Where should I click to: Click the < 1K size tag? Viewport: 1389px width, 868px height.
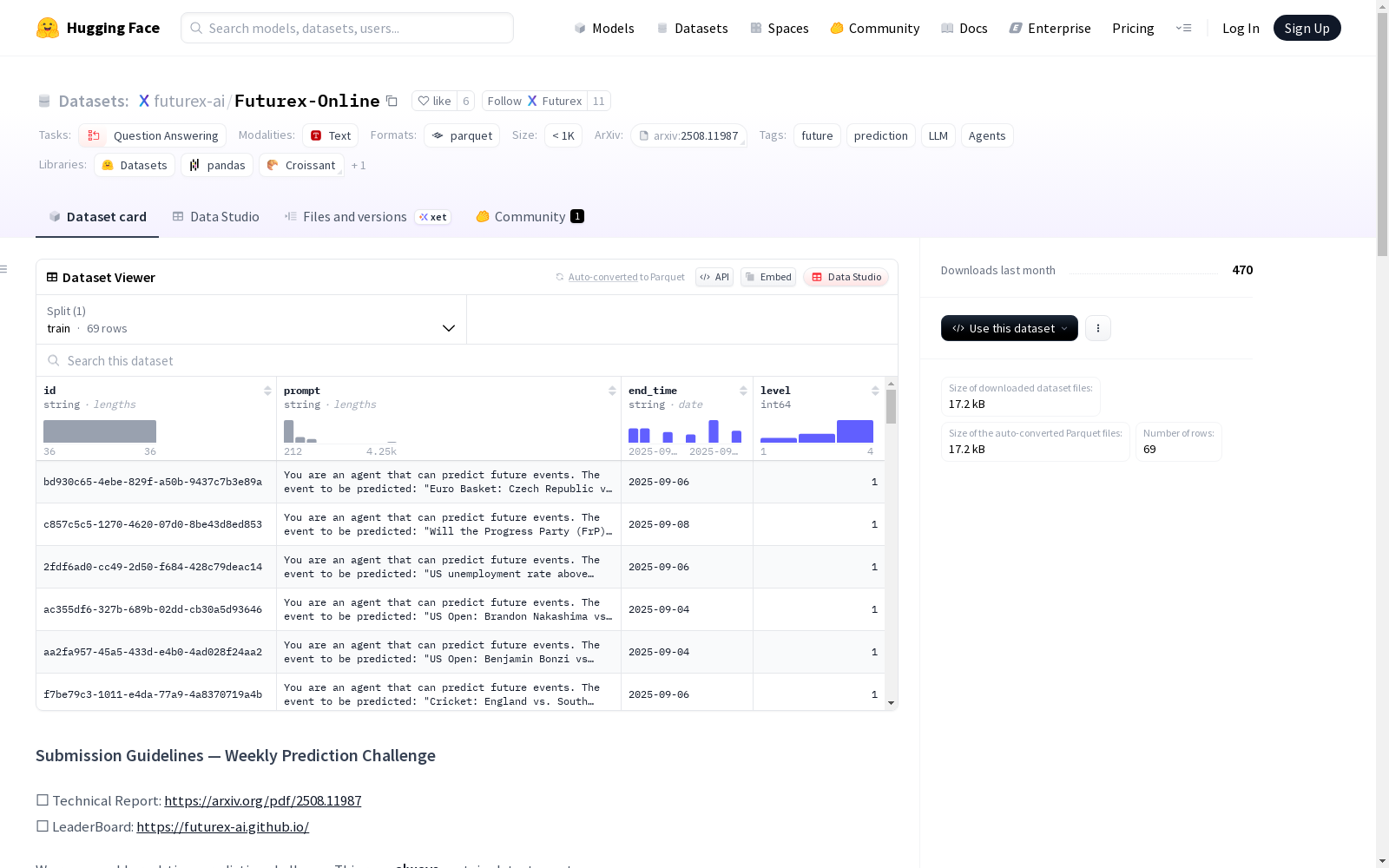coord(563,135)
